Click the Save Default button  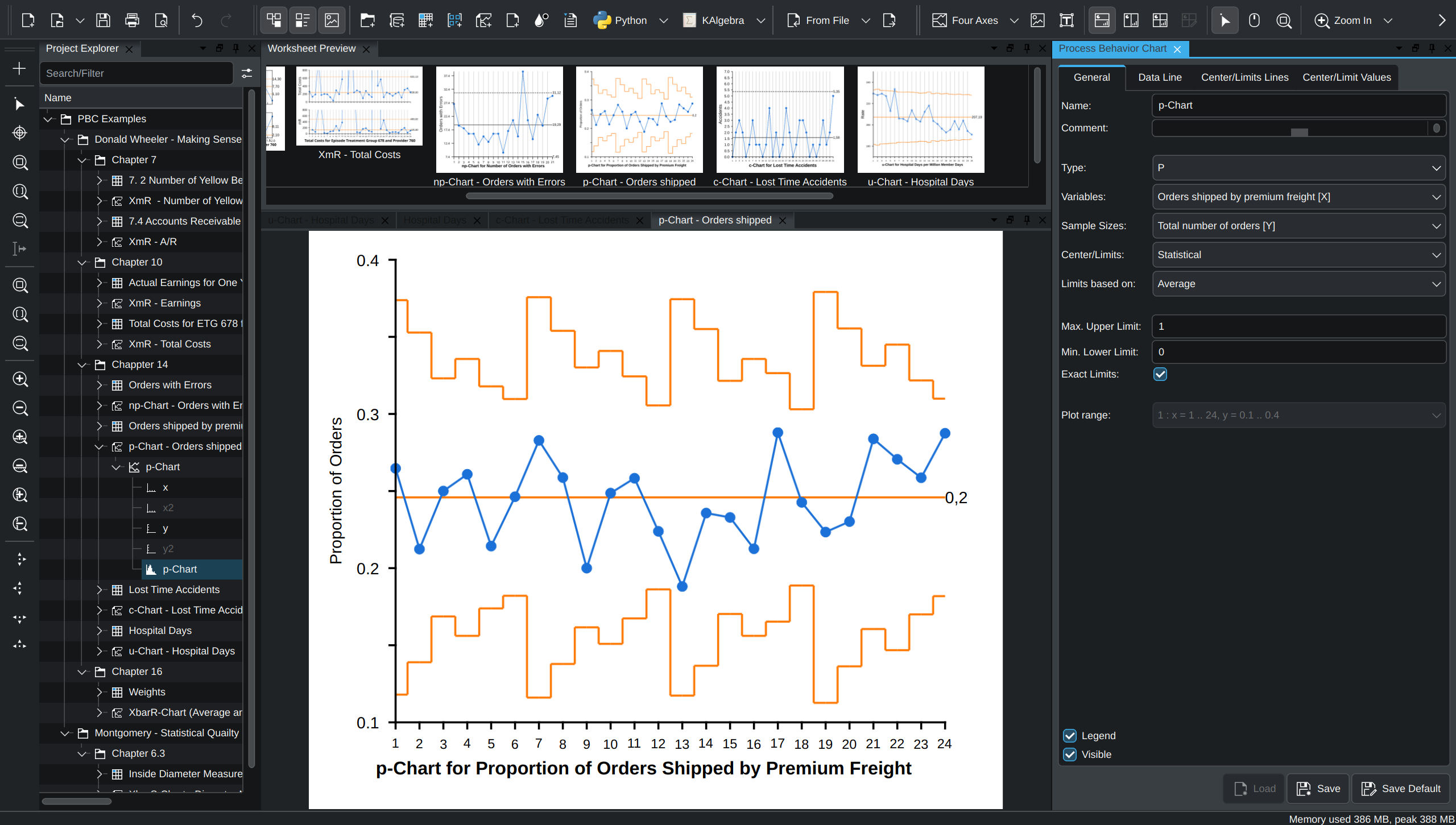click(x=1401, y=789)
